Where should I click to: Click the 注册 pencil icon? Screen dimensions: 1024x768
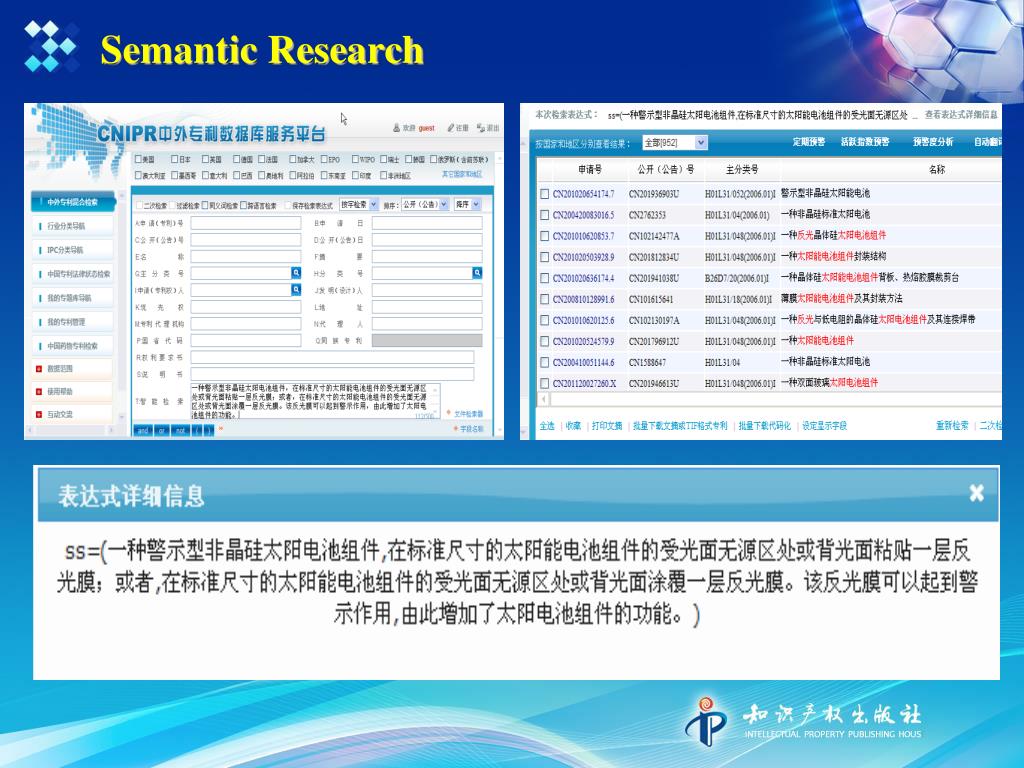tap(451, 128)
